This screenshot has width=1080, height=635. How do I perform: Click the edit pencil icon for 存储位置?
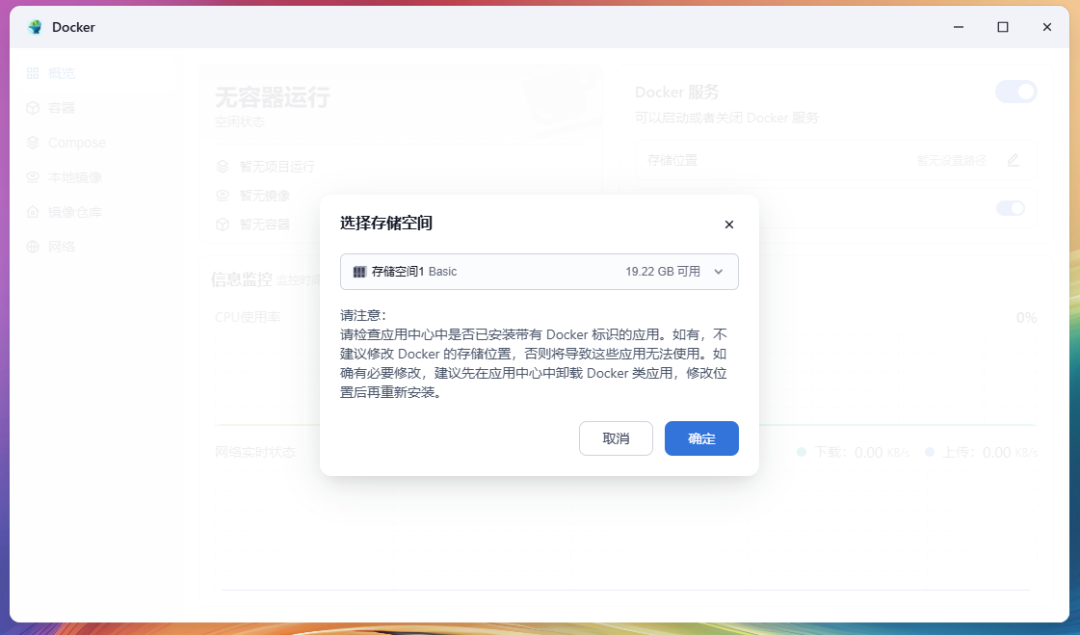click(x=1012, y=160)
